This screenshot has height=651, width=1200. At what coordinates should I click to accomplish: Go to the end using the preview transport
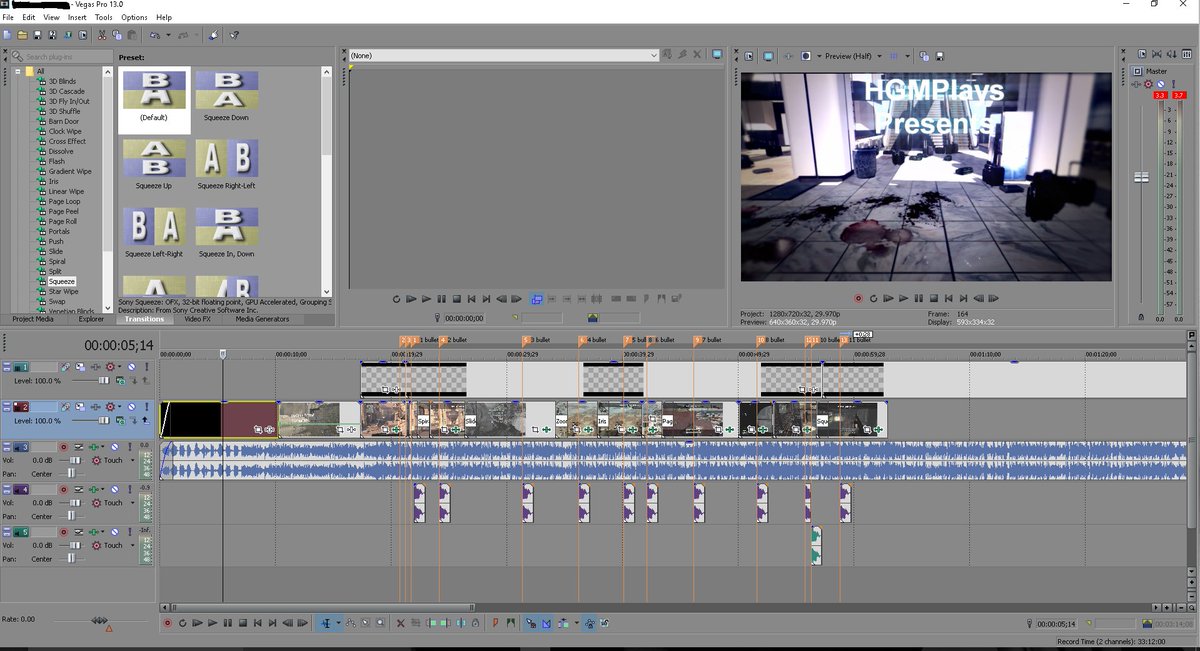pos(963,298)
